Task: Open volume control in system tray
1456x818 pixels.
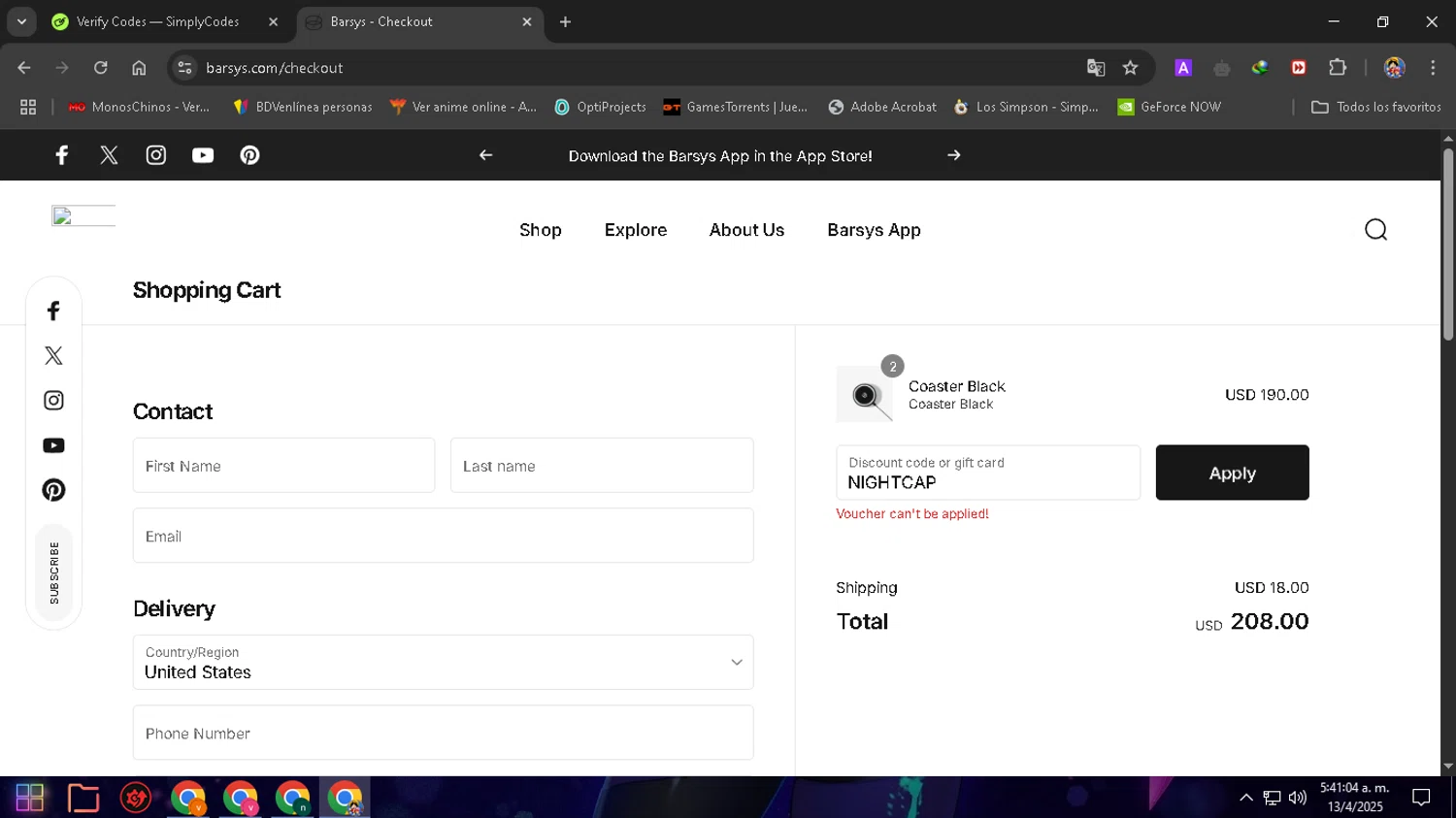Action: tap(1298, 798)
